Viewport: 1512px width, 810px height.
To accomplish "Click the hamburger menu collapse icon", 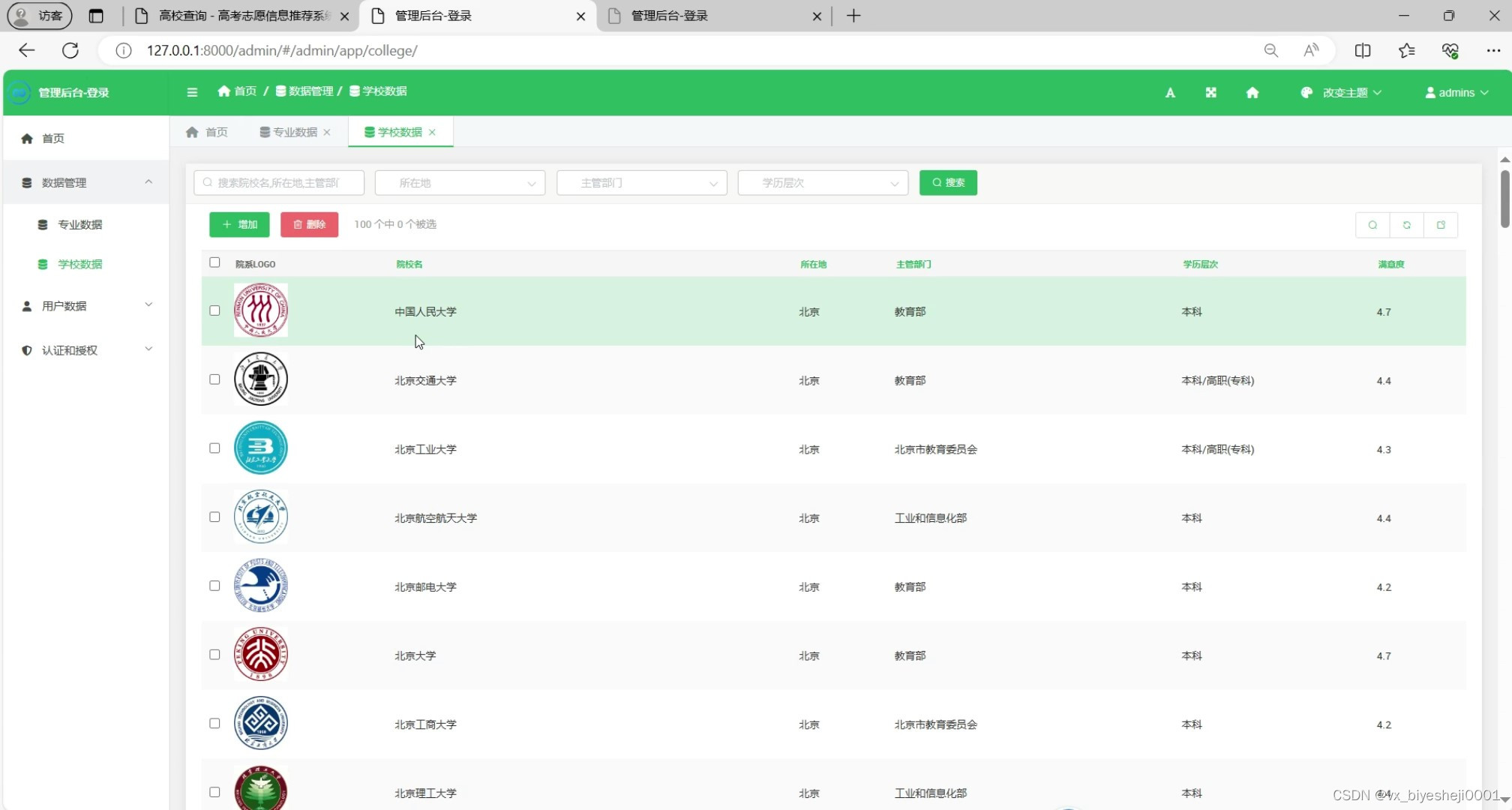I will tap(192, 92).
